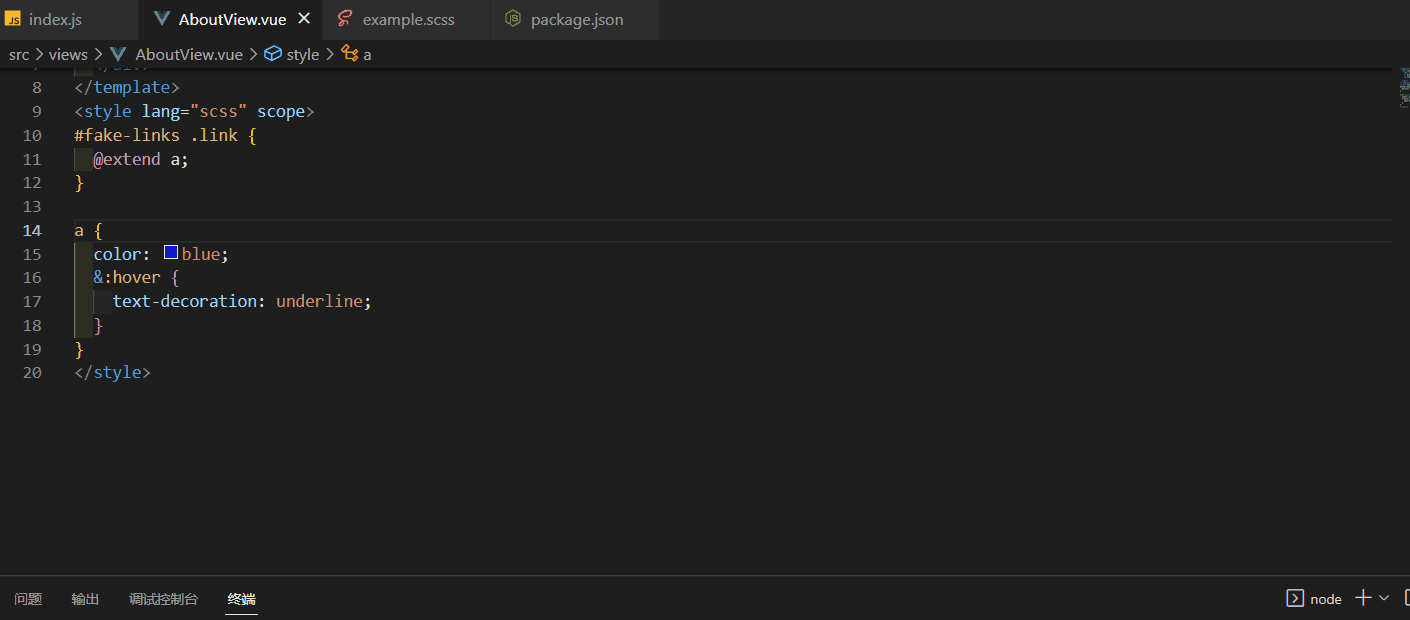Click the split terminal icon
1410x620 pixels.
[x=1404, y=597]
